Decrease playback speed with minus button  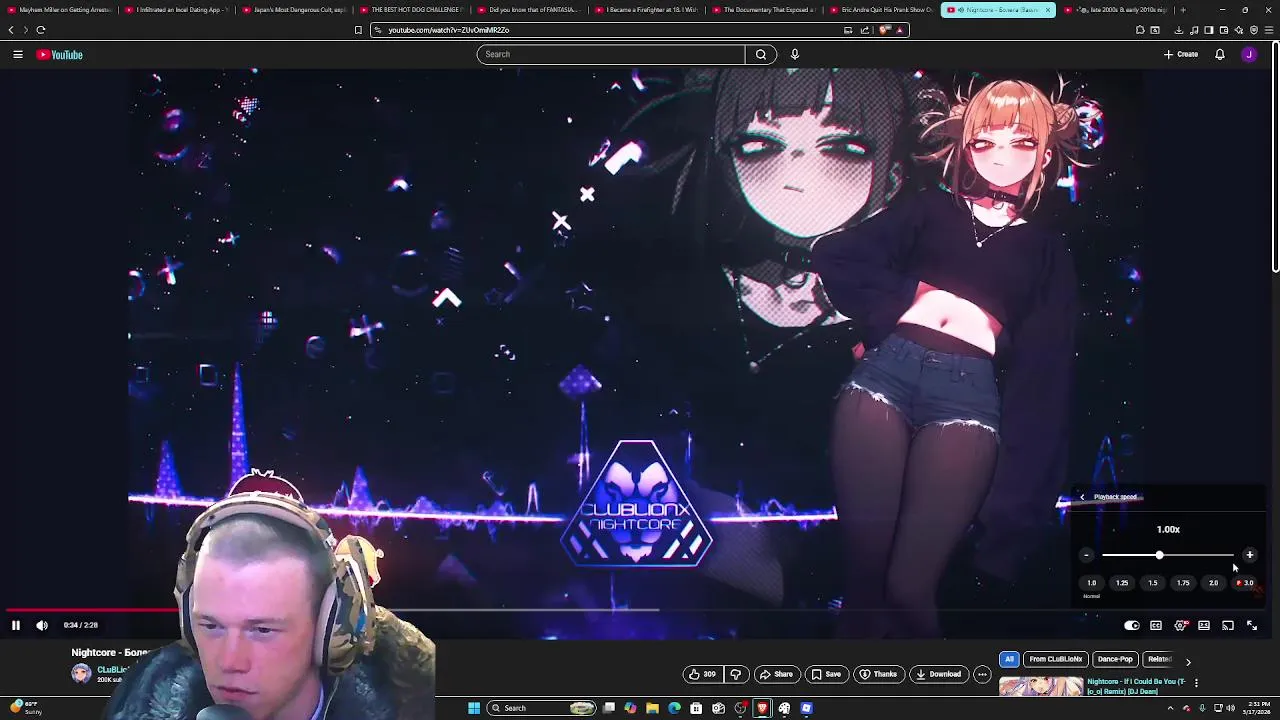coord(1086,555)
